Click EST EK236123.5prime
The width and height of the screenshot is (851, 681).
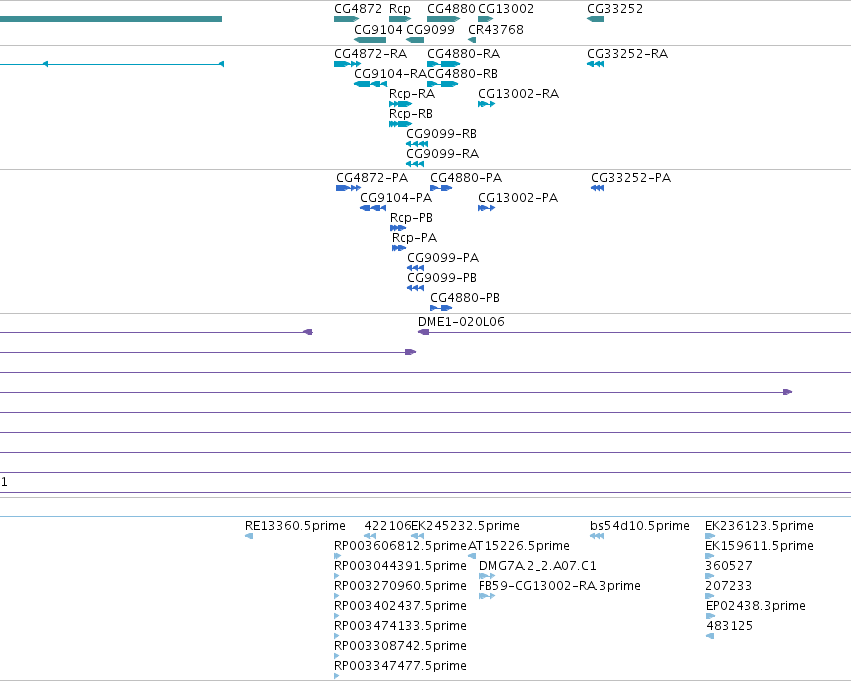[759, 526]
